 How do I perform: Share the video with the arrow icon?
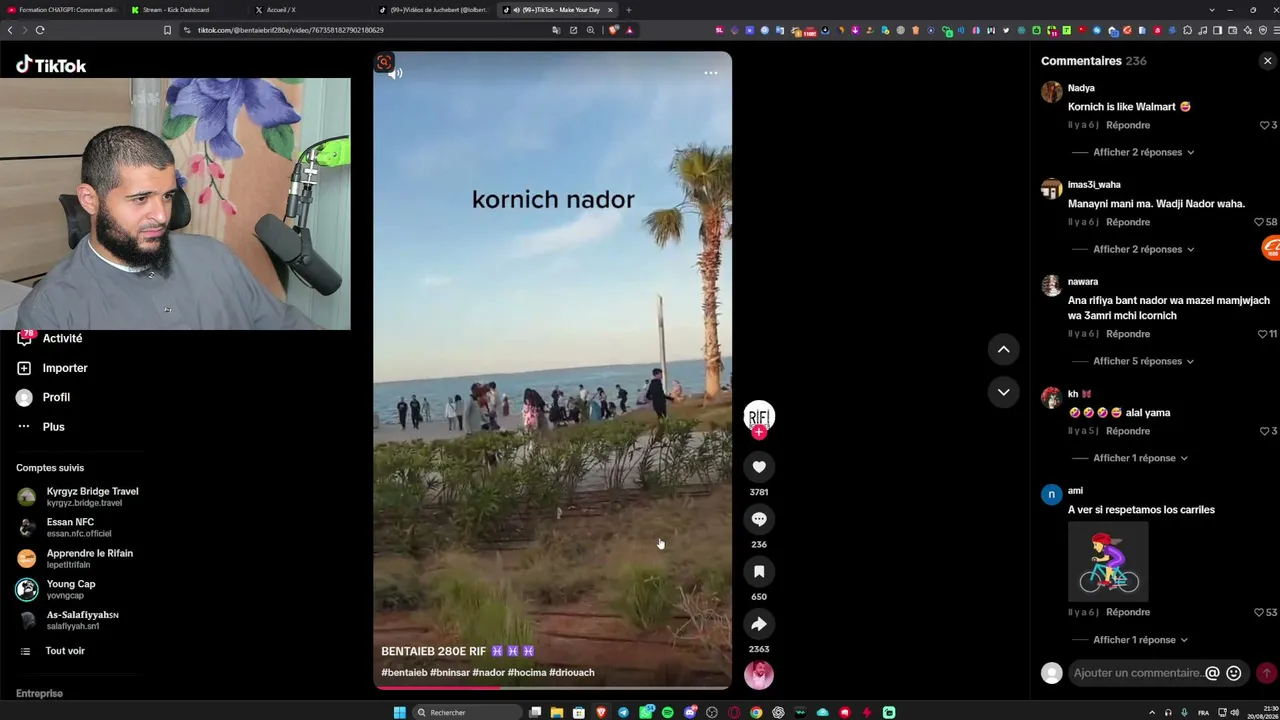click(759, 624)
